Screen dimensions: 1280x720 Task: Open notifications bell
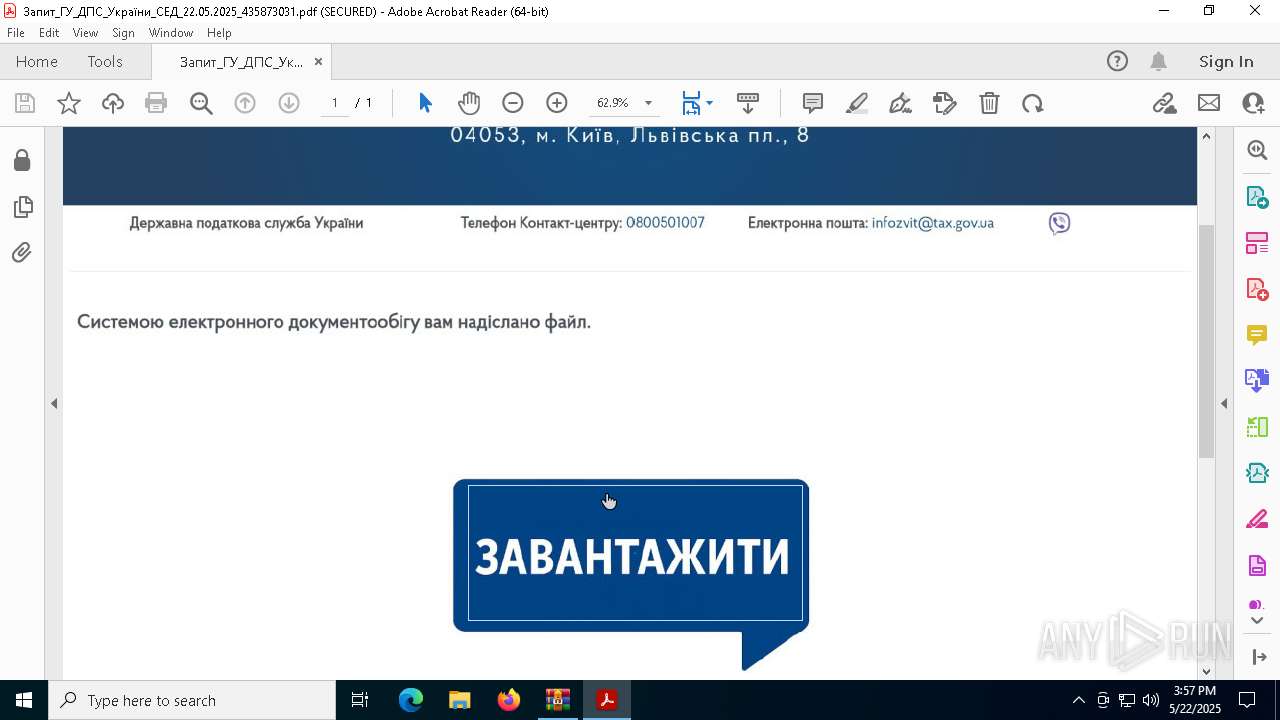(x=1158, y=62)
